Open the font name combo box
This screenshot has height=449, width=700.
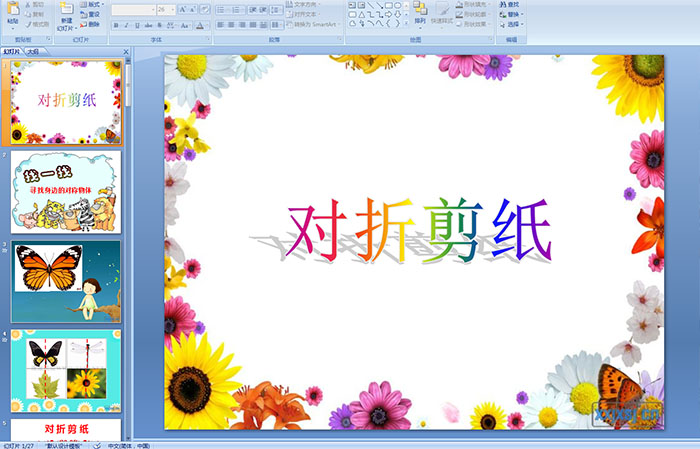[x=133, y=9]
